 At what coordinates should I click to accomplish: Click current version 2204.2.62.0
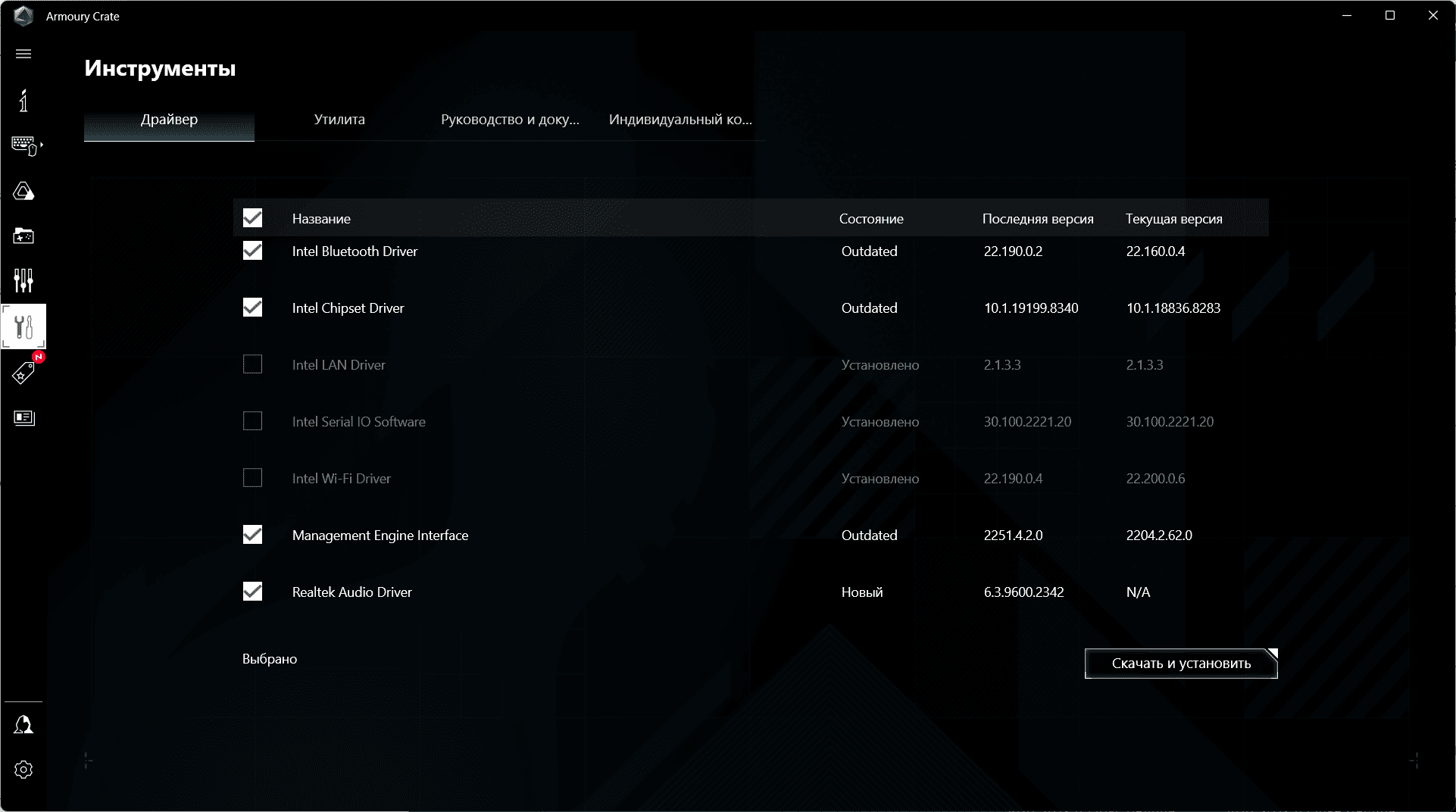coord(1159,536)
